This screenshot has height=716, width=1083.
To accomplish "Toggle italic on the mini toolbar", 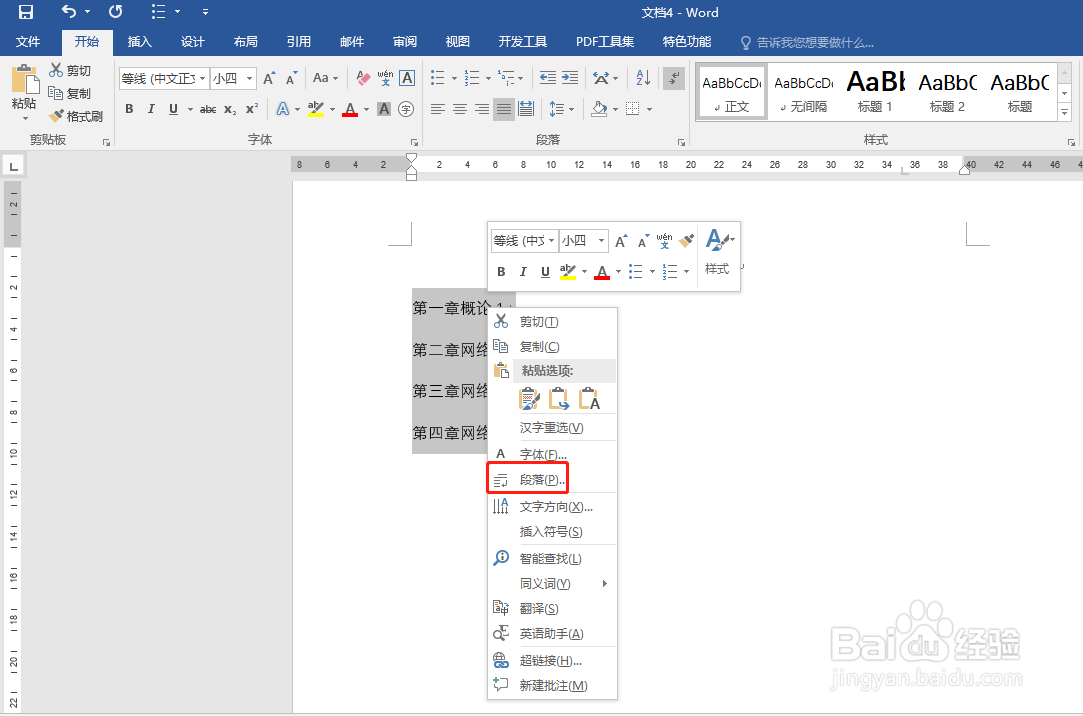I will 523,271.
